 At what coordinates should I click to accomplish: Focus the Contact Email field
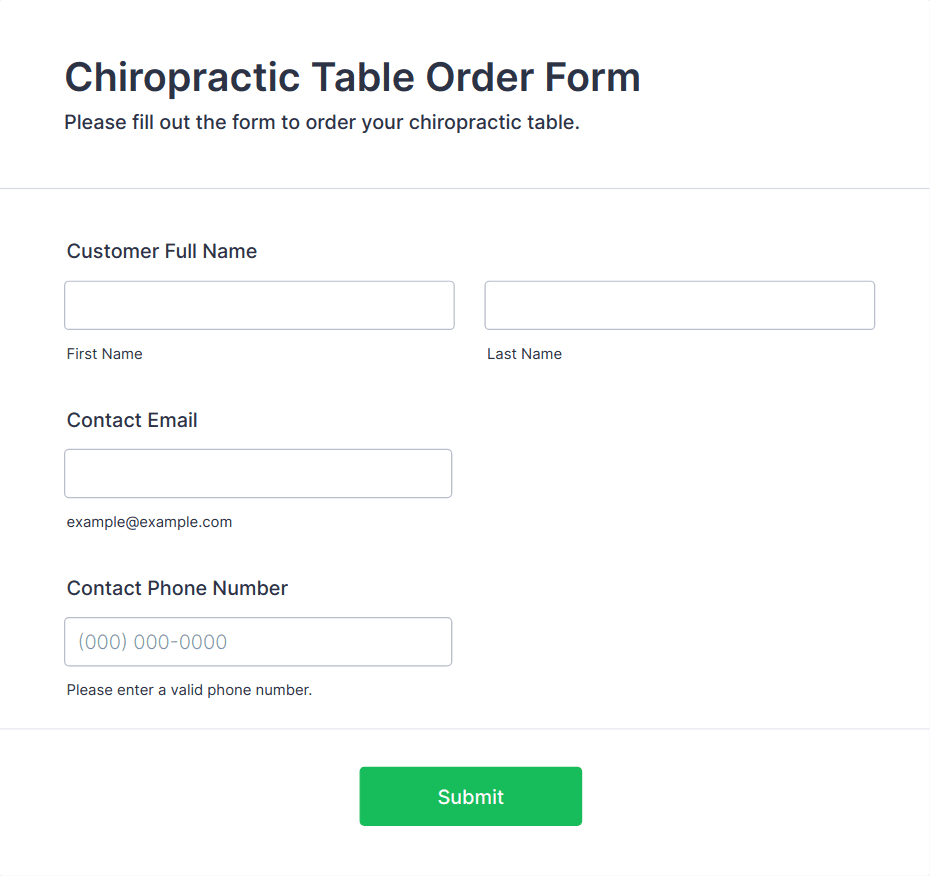pos(258,473)
